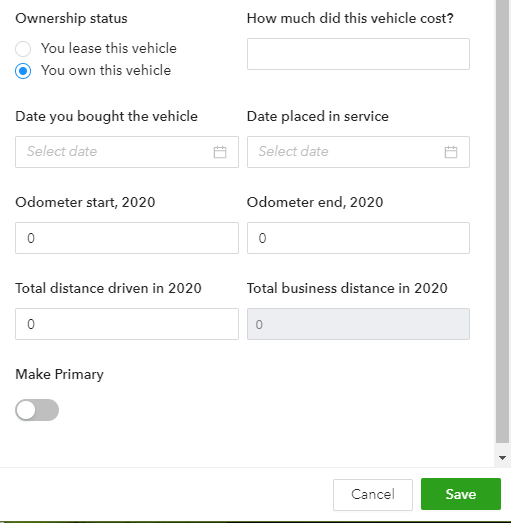Toggle the Make Primary switch

click(37, 410)
